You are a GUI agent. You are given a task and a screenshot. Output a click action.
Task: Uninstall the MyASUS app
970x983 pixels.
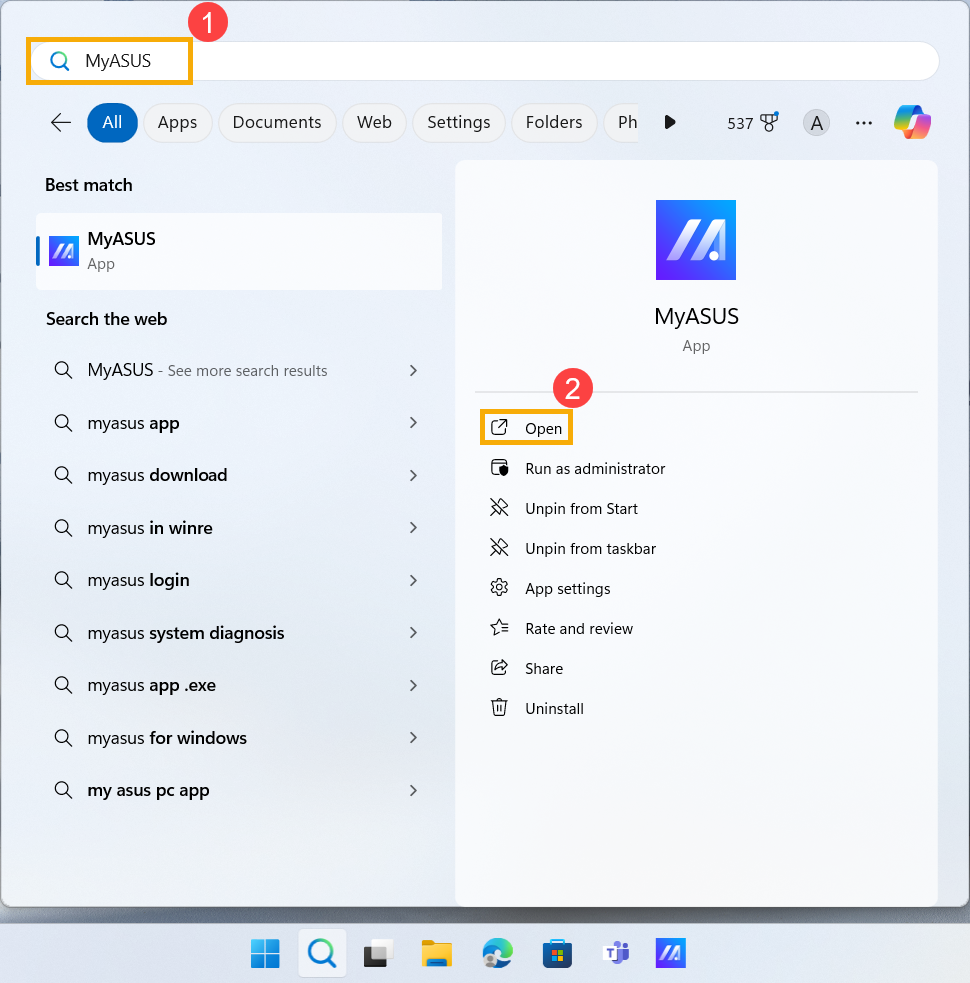point(537,708)
